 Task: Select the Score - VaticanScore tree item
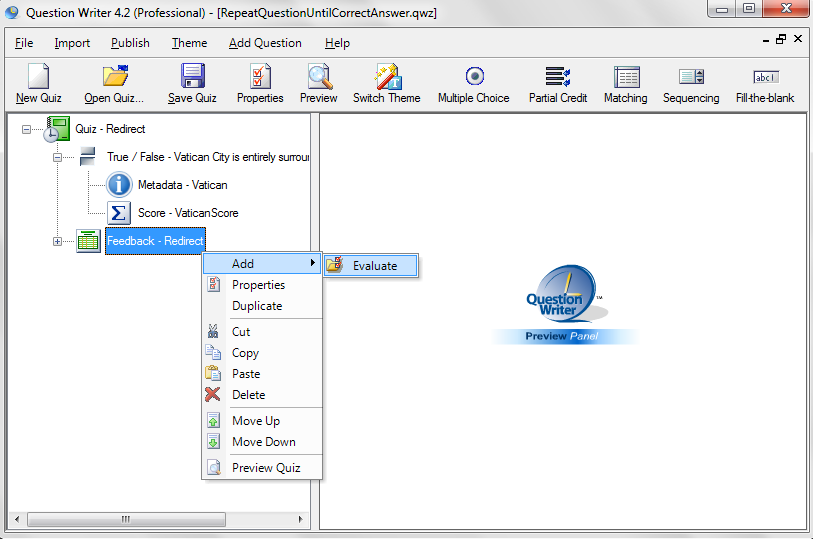(x=188, y=213)
